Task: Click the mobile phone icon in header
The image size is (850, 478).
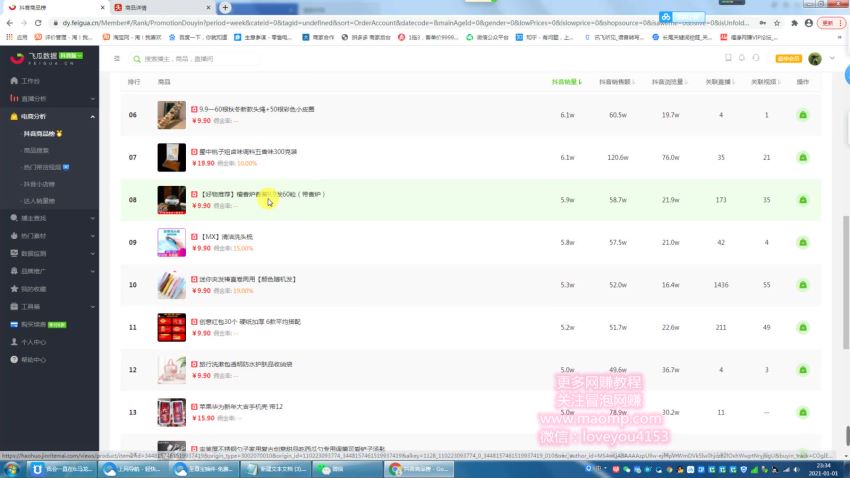Action: point(728,58)
